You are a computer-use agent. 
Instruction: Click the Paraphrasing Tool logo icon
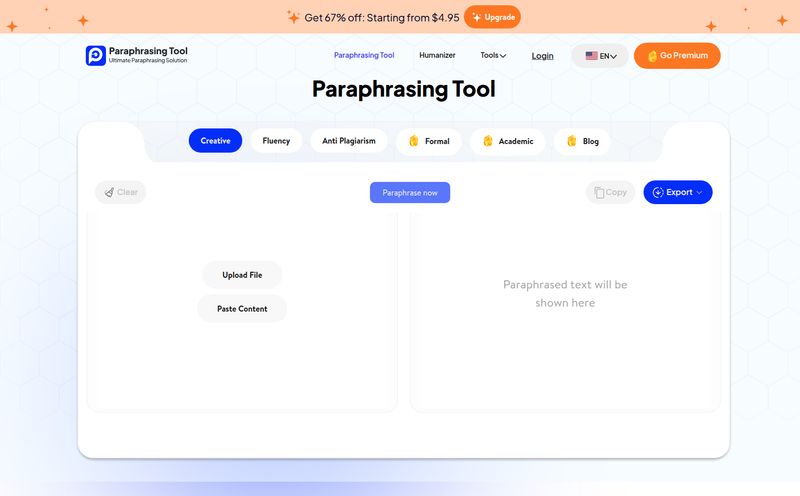pyautogui.click(x=95, y=55)
